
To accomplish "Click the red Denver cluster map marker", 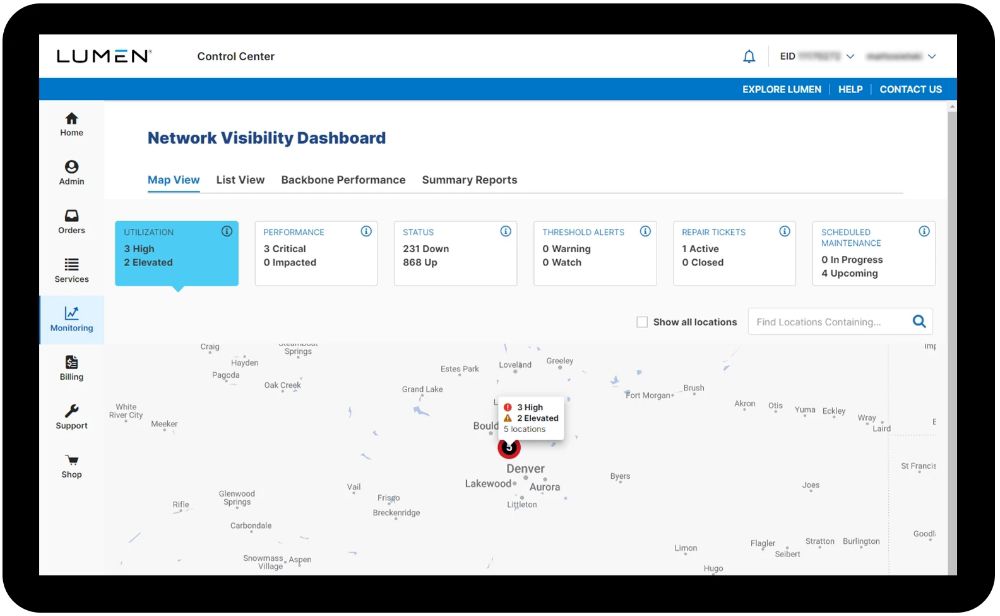I will coord(509,448).
